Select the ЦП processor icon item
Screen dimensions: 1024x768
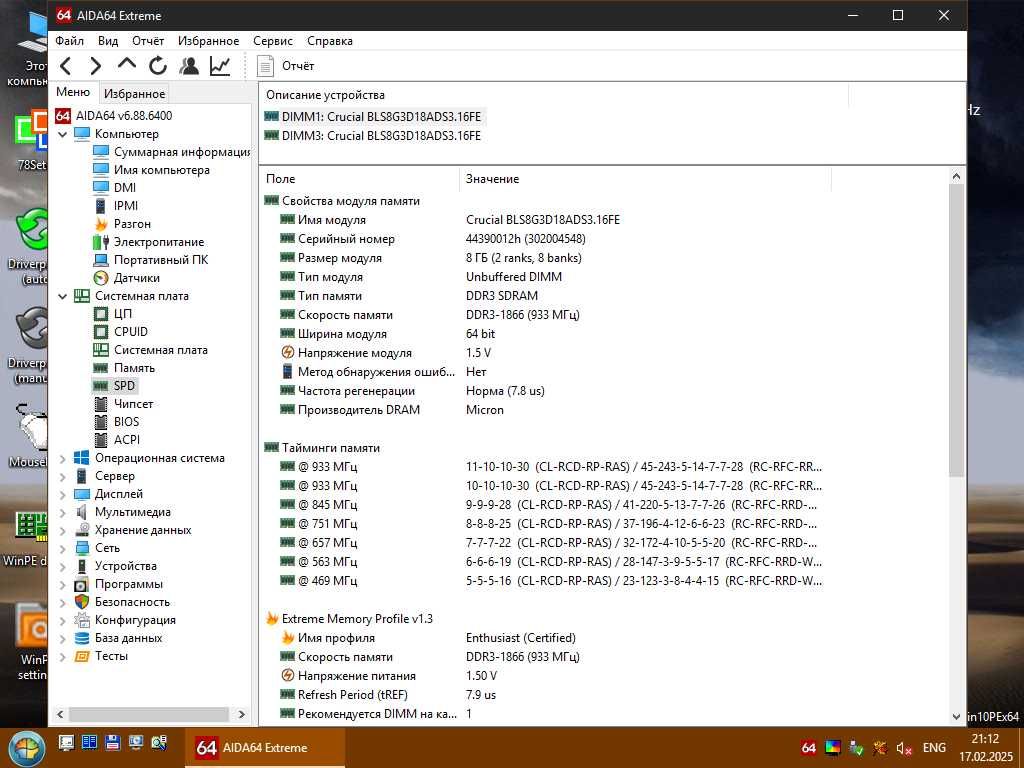[101, 314]
